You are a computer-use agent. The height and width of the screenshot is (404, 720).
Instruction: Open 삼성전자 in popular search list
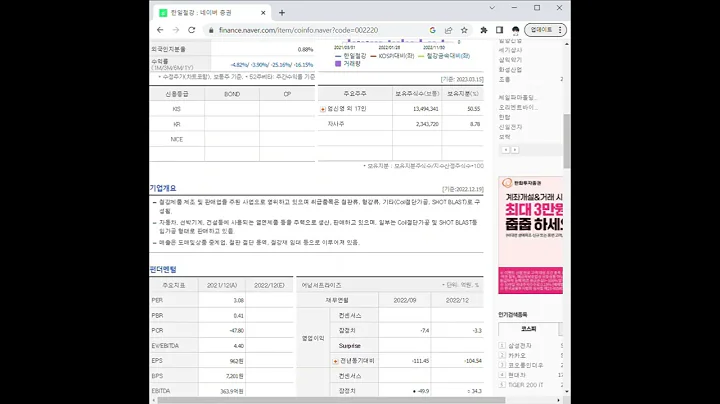pos(519,346)
